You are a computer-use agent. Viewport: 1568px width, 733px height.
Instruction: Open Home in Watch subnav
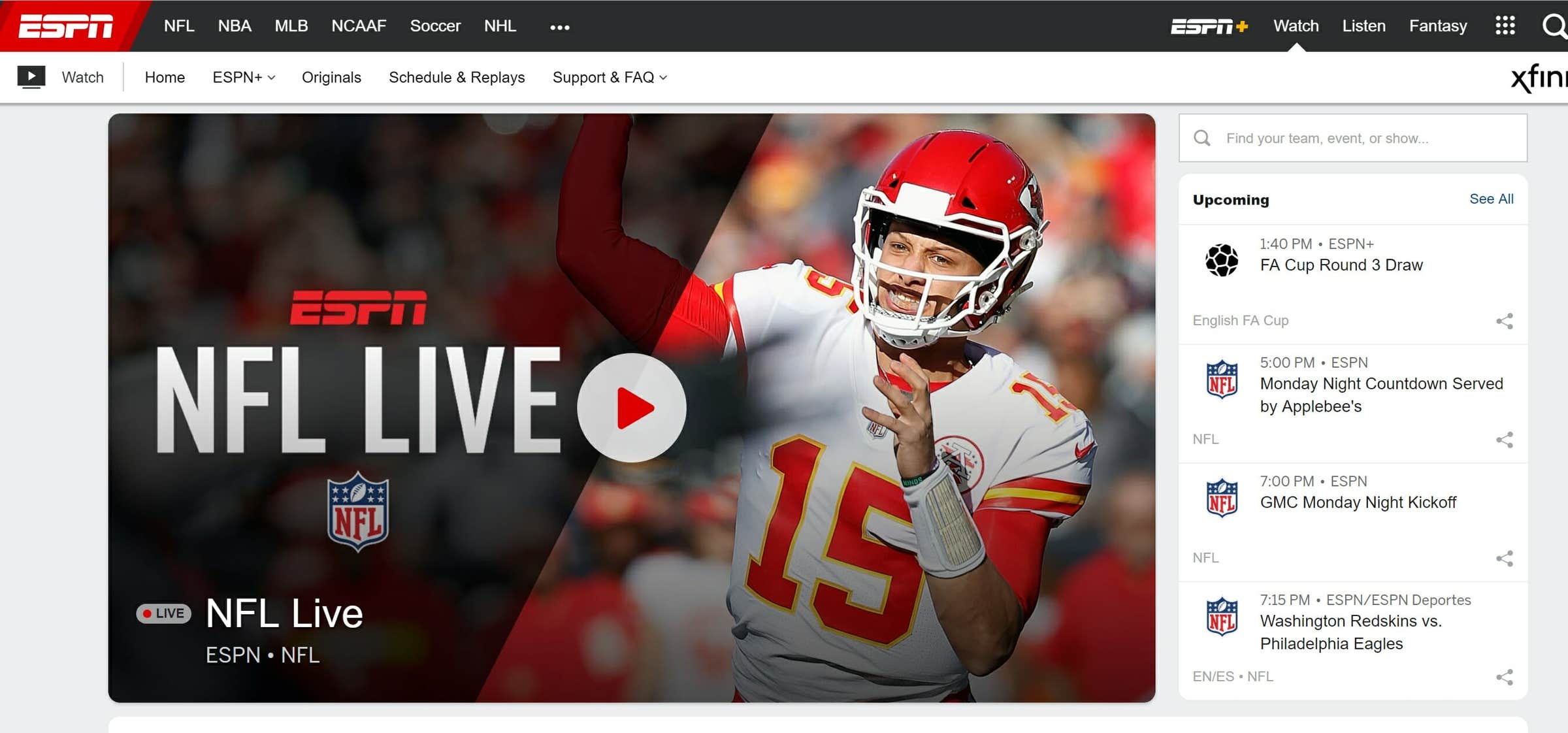165,77
